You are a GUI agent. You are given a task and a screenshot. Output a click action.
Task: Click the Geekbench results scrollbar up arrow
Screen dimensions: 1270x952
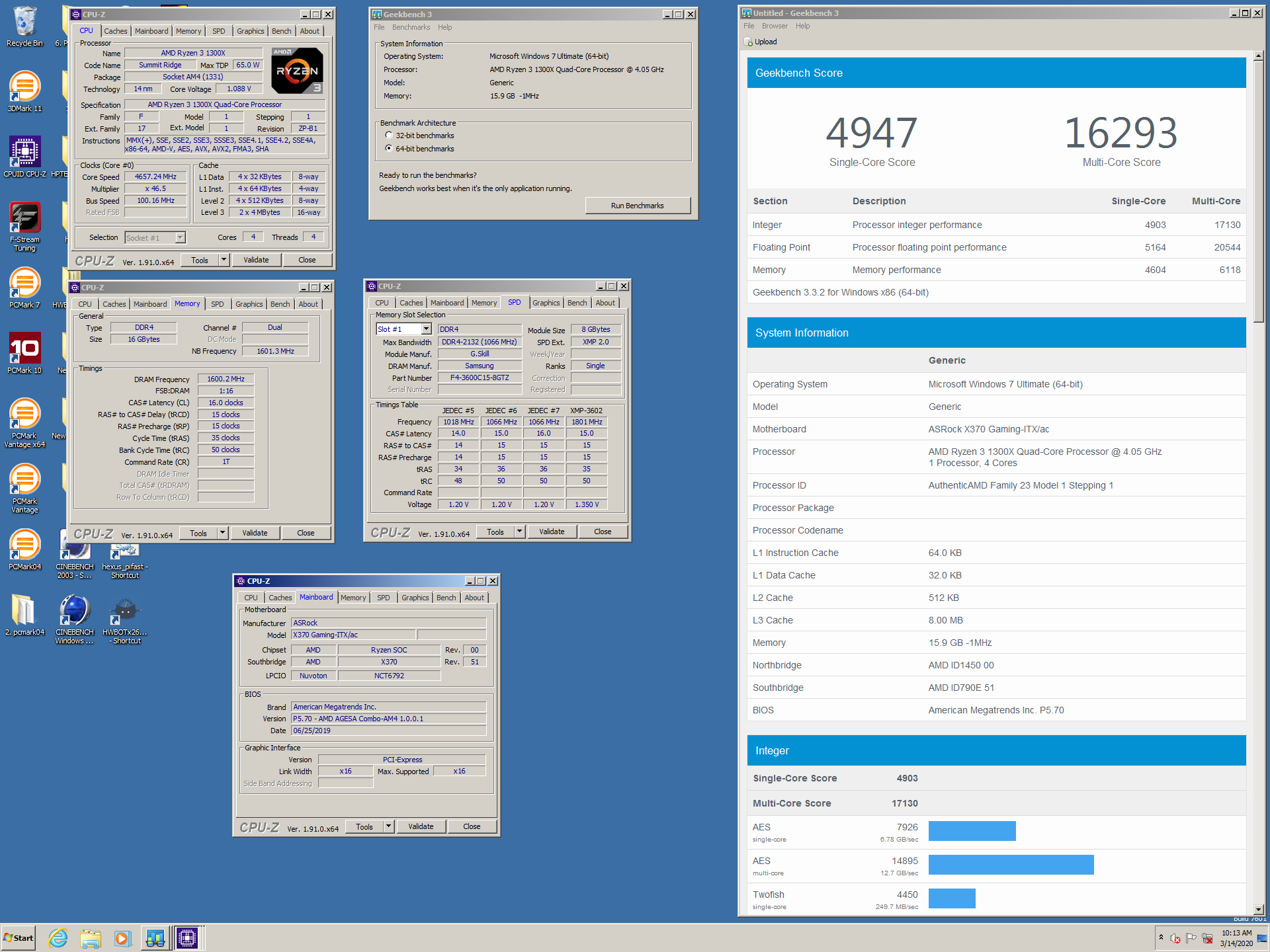coord(1259,58)
